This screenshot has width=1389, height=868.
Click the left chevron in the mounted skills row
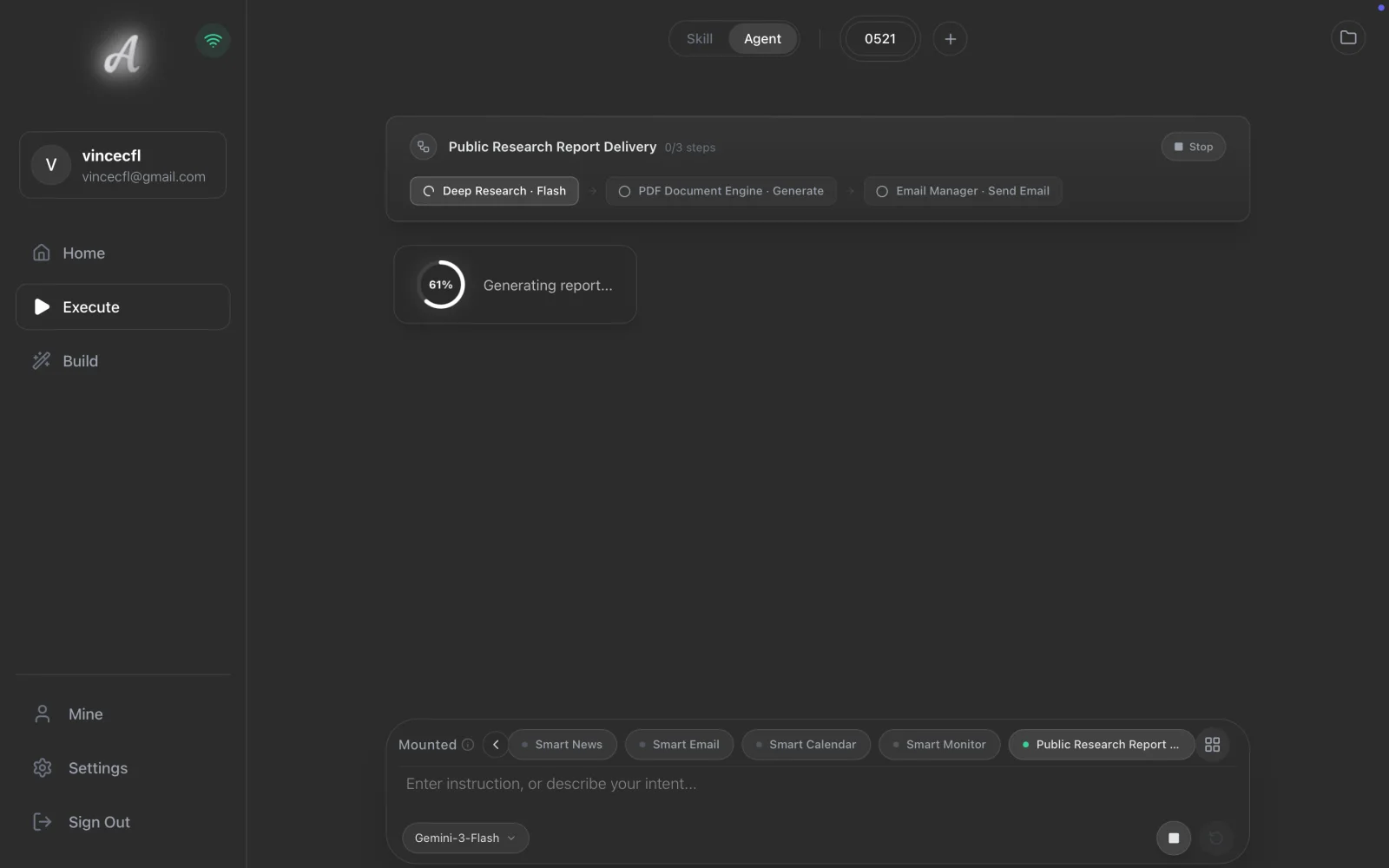[x=496, y=745]
